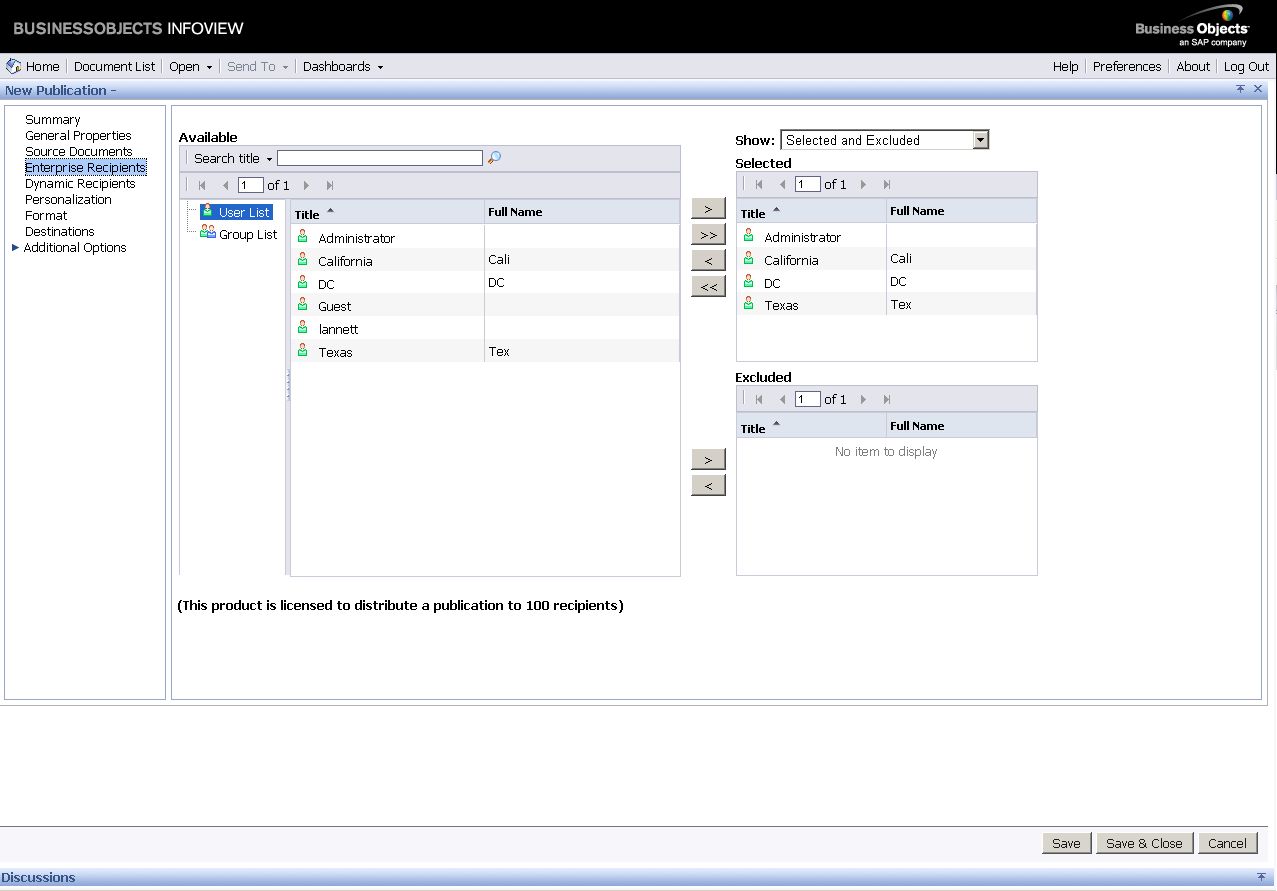Screen dimensions: 1277x891
Task: Remove user from Excluded with < button
Action: coord(708,485)
